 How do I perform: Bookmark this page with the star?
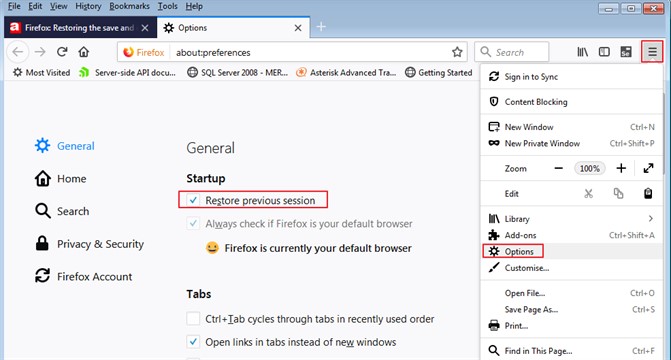[457, 52]
